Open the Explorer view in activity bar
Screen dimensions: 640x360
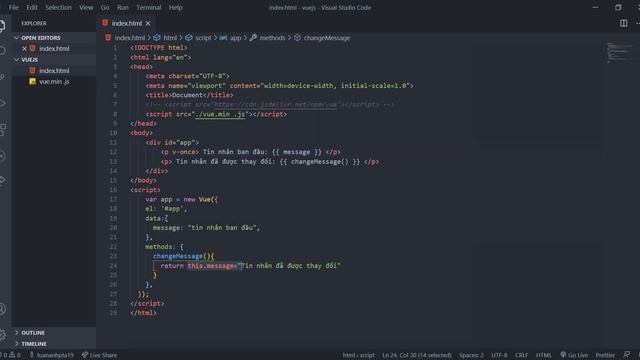click(2, 26)
